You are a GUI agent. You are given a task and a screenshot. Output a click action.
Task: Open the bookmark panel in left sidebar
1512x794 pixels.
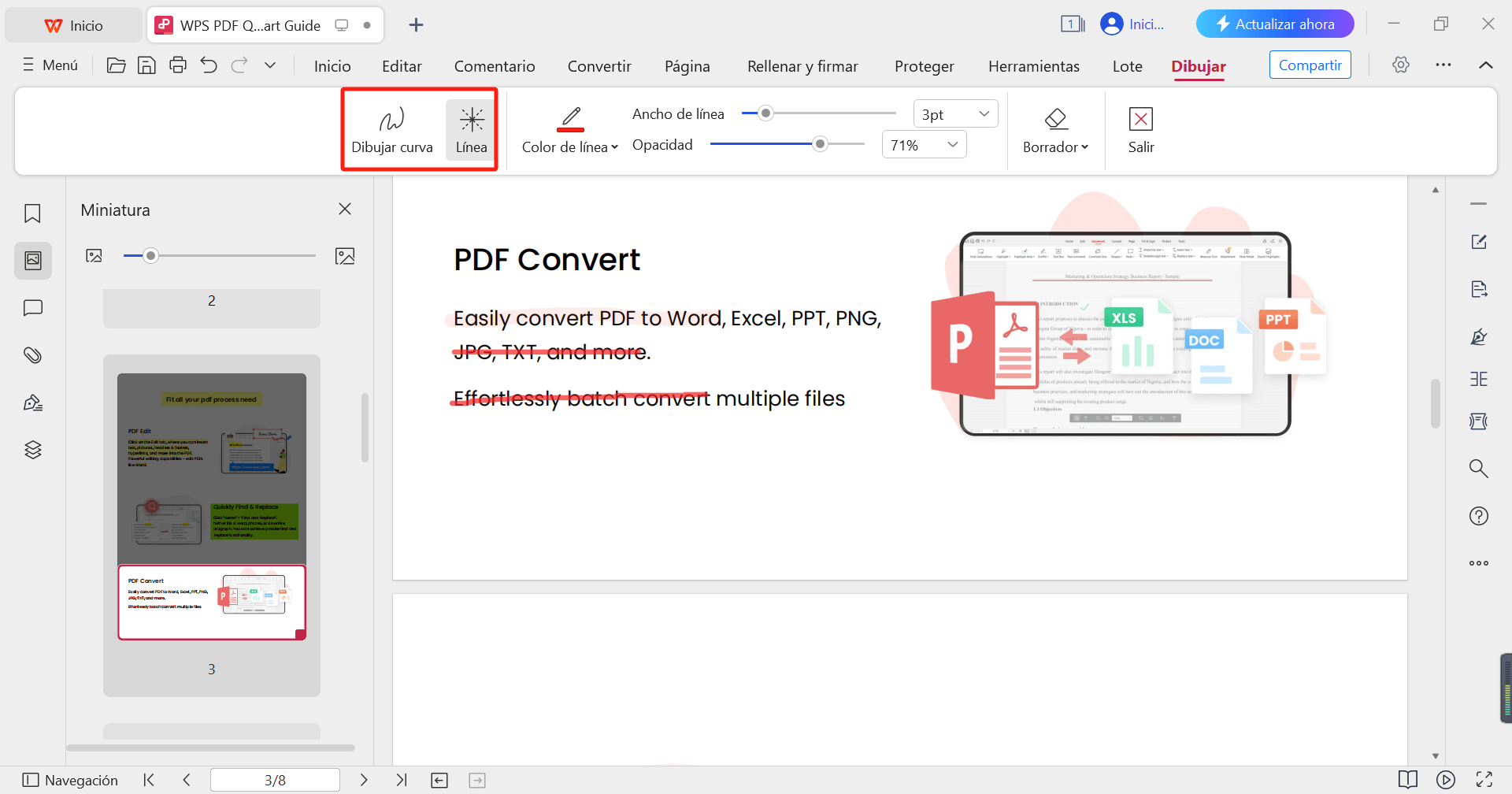[32, 213]
